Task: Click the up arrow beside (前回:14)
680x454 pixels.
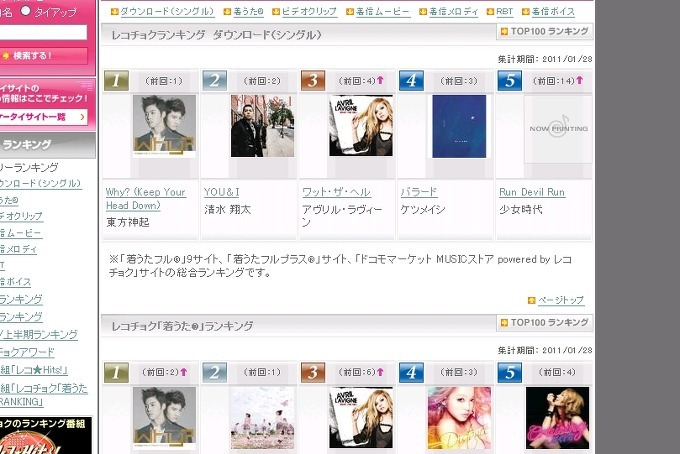Action: (x=579, y=80)
